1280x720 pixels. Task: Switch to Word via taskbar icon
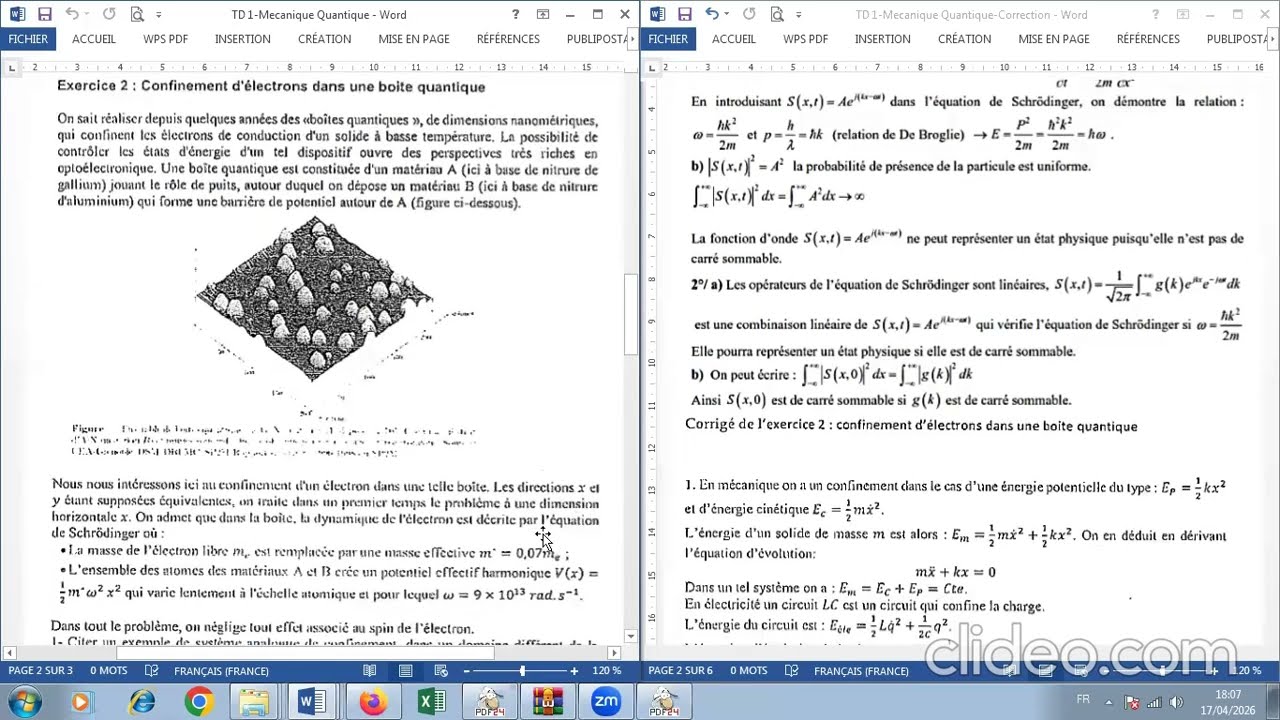(313, 702)
